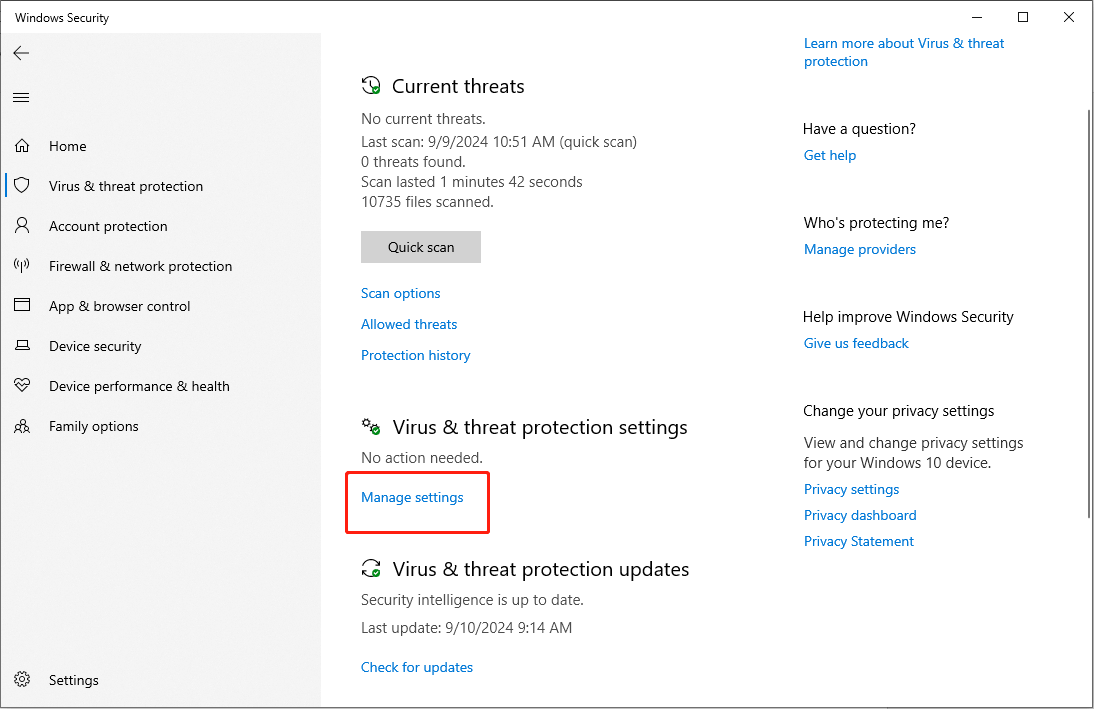Select the Device security laptop icon
The height and width of the screenshot is (709, 1094).
22,346
